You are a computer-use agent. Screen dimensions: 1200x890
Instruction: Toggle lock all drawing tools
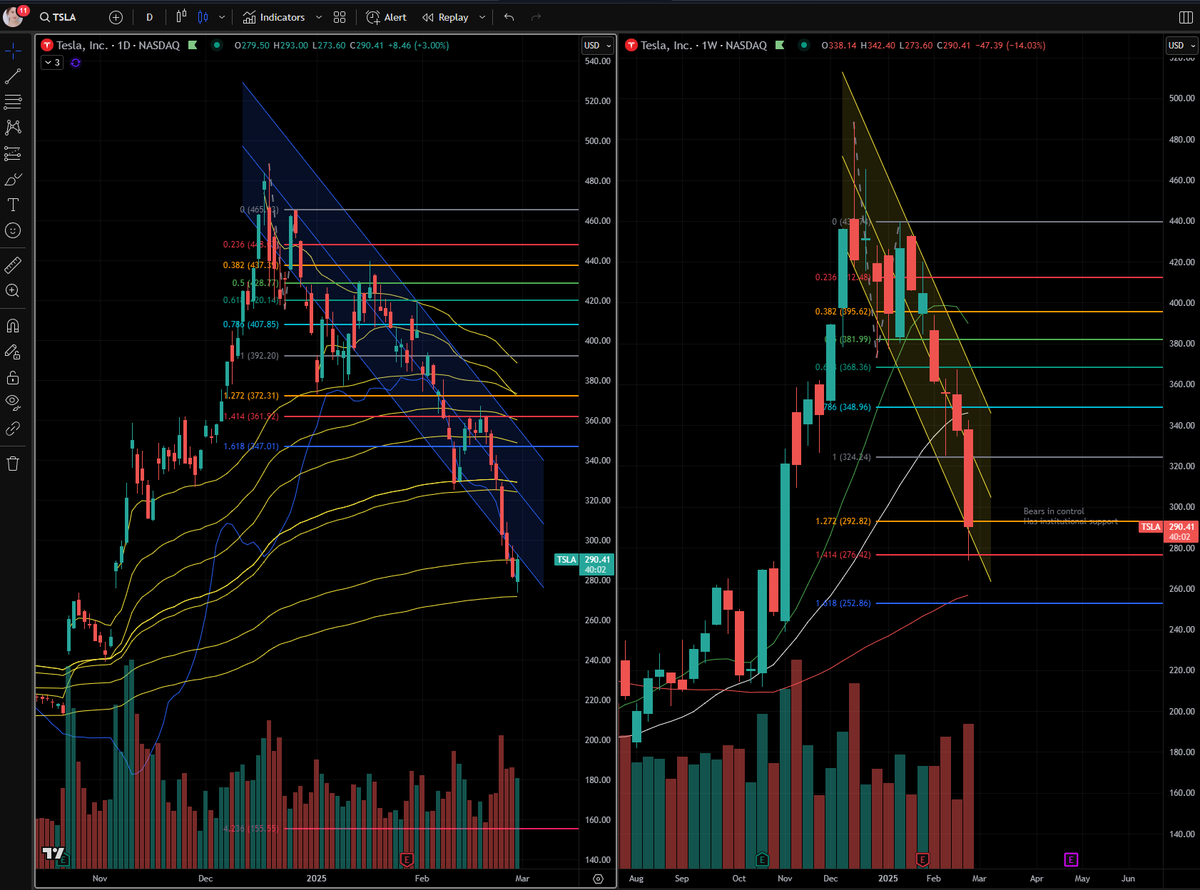13,377
